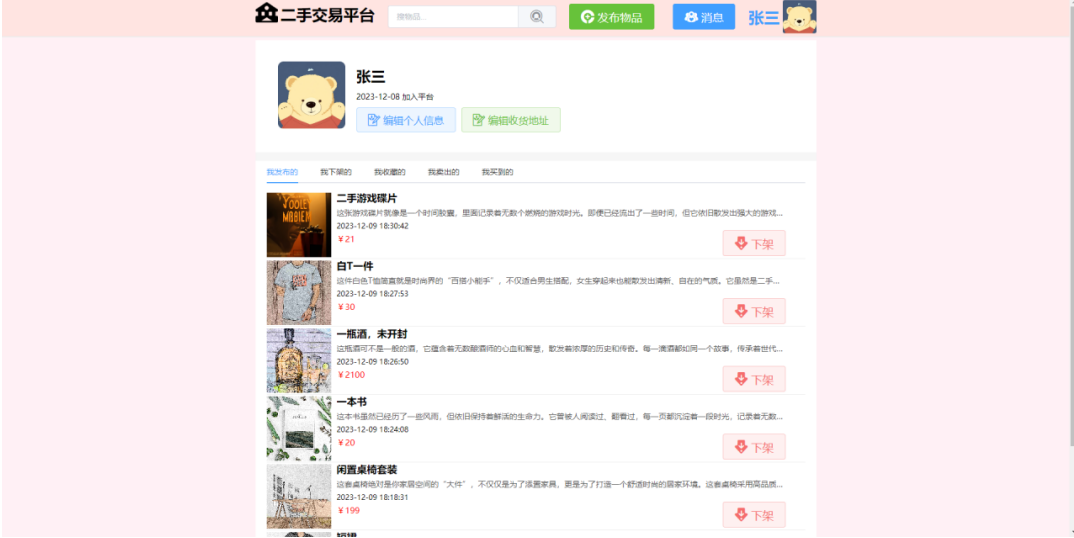Open the 一本书 book thumbnail
The height and width of the screenshot is (538, 1074).
pyautogui.click(x=299, y=428)
